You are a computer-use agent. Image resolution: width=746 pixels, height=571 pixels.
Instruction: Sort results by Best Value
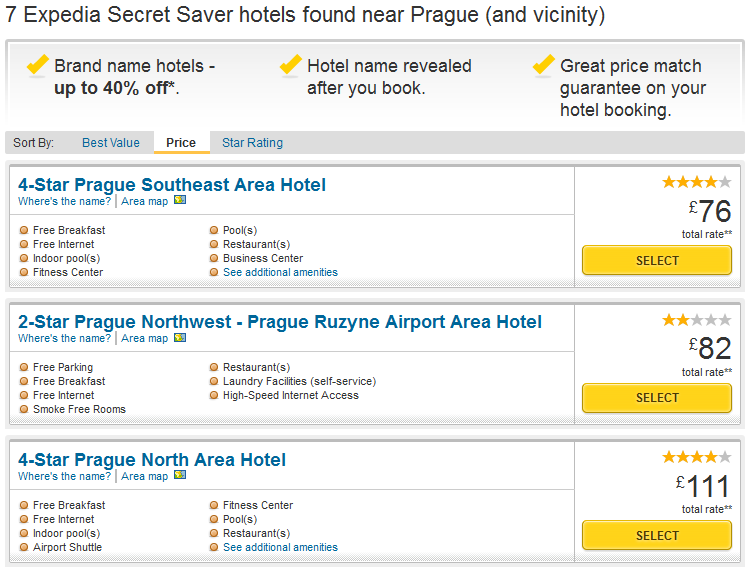[111, 143]
